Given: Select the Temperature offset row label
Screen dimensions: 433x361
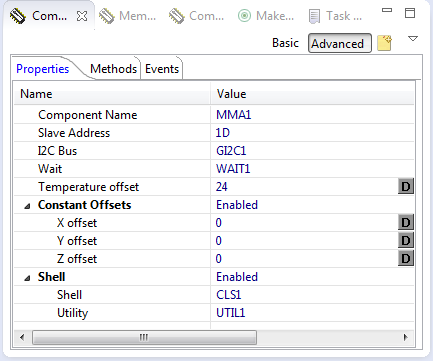Looking at the screenshot, I should [88, 187].
